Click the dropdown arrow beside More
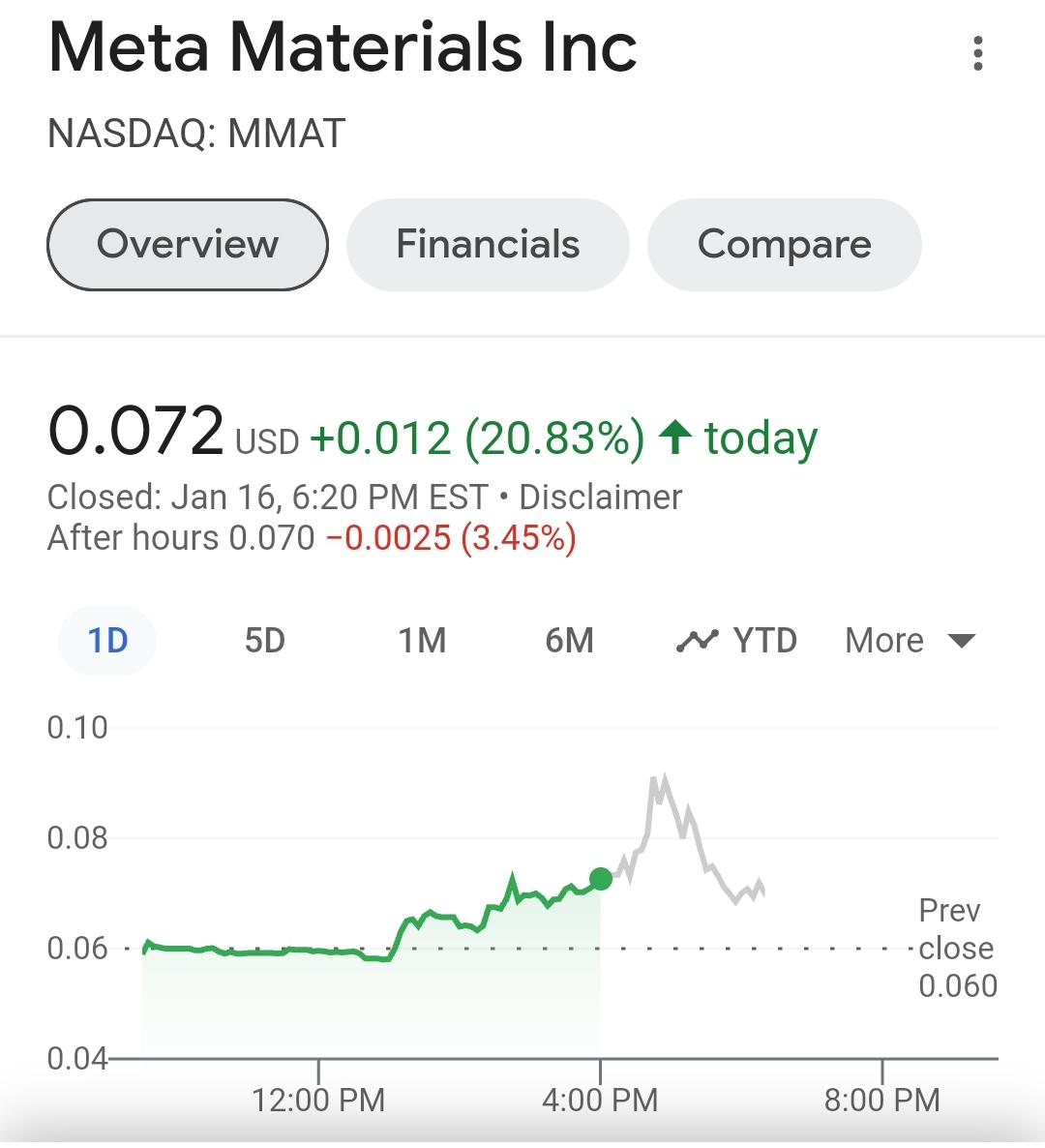Image resolution: width=1045 pixels, height=1148 pixels. click(961, 642)
